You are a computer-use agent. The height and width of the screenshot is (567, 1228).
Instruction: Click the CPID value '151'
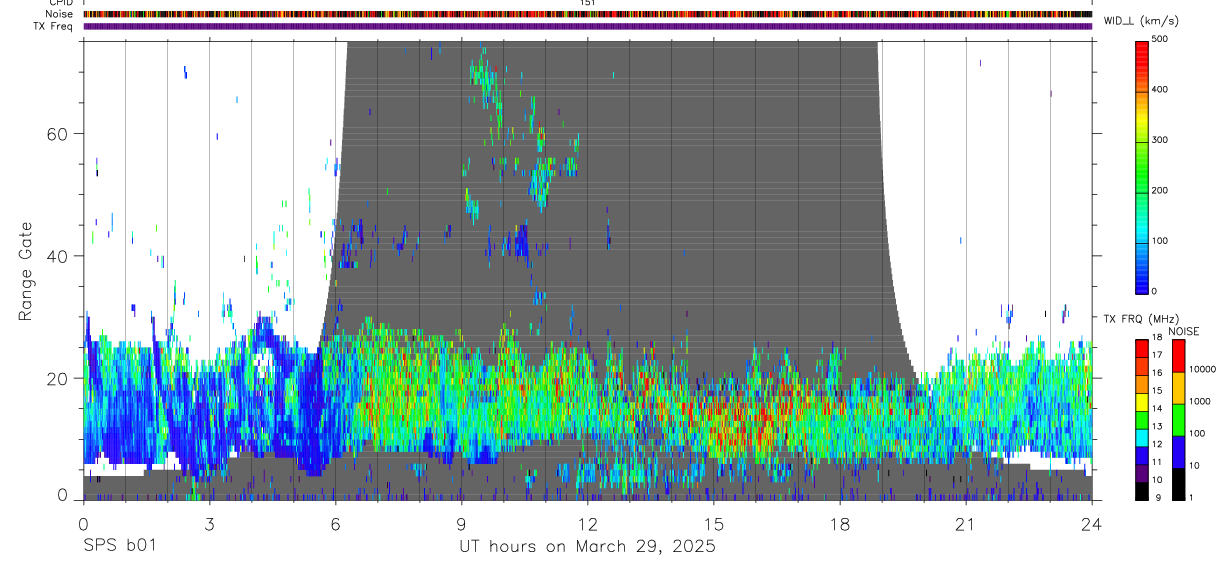click(588, 3)
